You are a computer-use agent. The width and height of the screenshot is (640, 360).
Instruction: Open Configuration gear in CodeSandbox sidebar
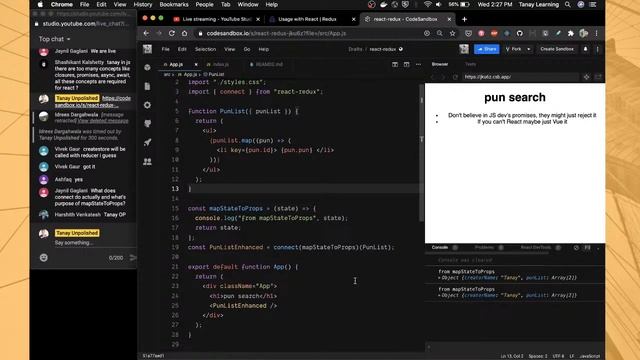tap(147, 105)
